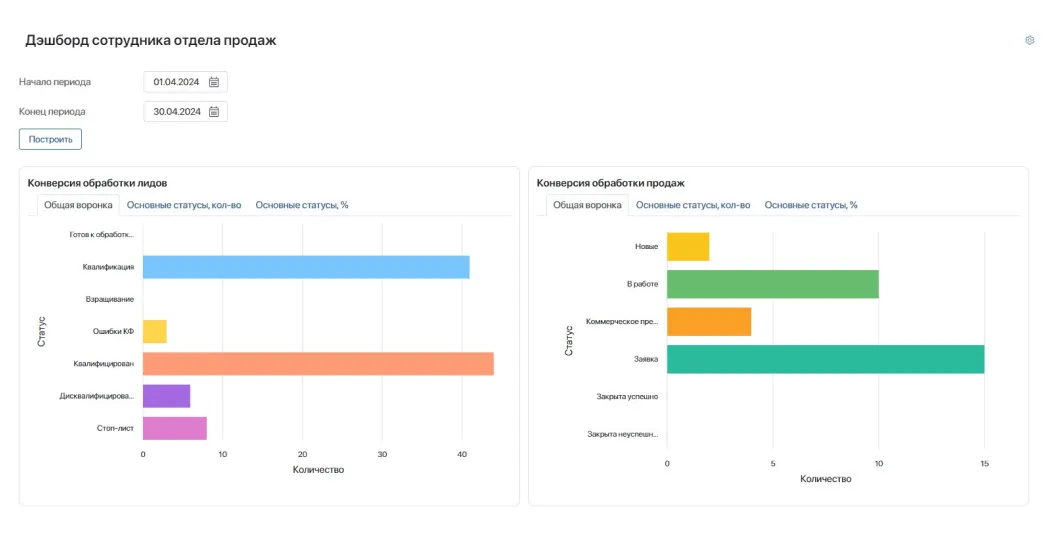Open the dashboard settings gear icon

pyautogui.click(x=1029, y=40)
